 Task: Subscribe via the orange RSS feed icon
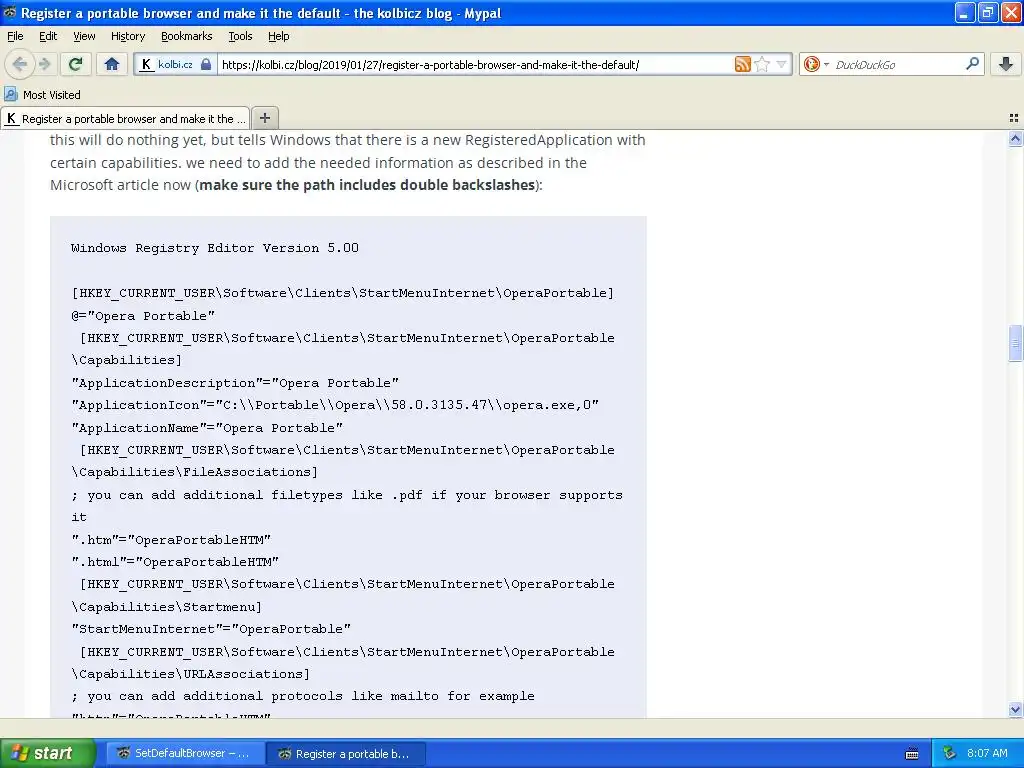(743, 64)
